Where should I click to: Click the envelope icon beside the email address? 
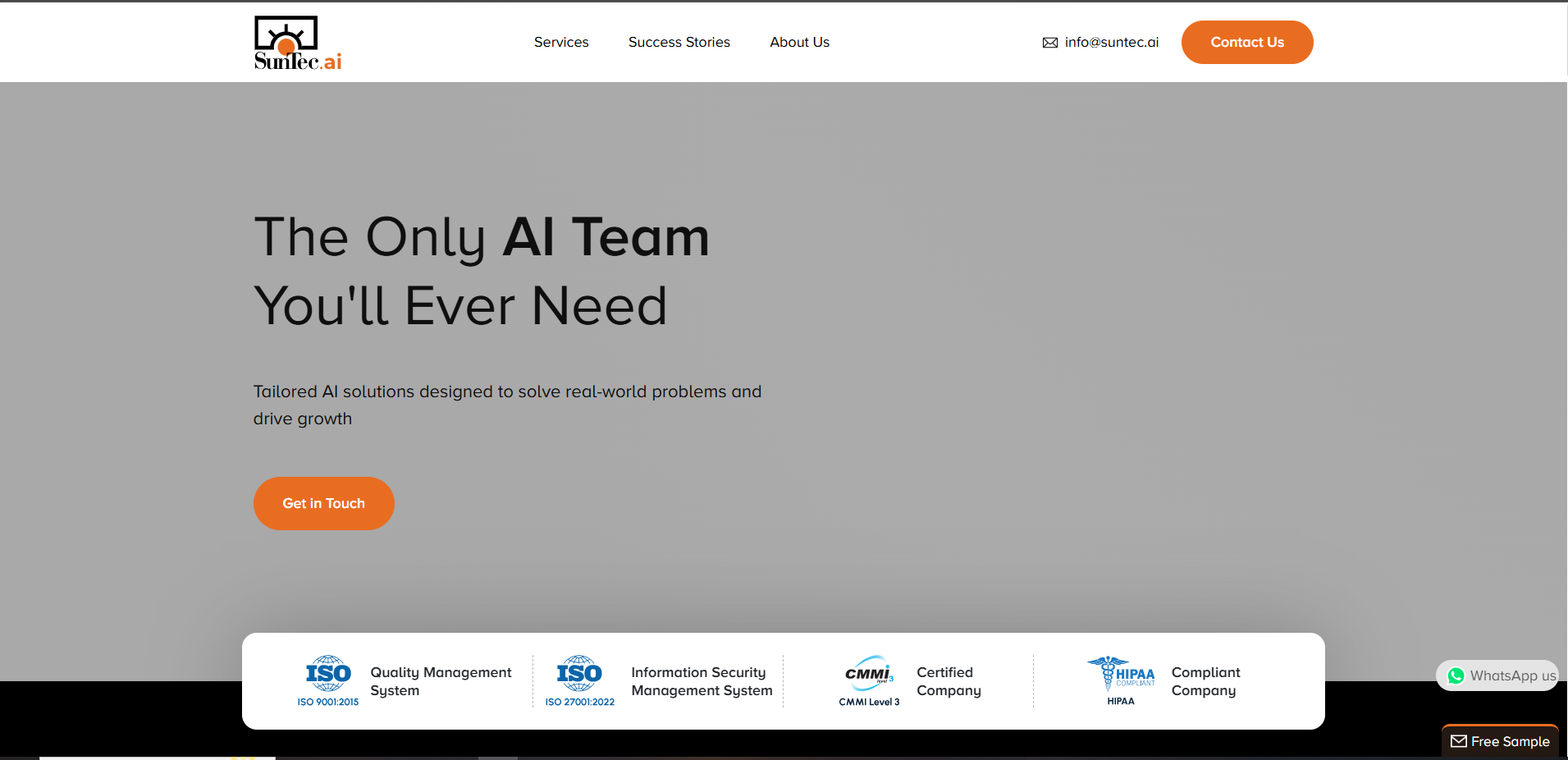tap(1049, 43)
